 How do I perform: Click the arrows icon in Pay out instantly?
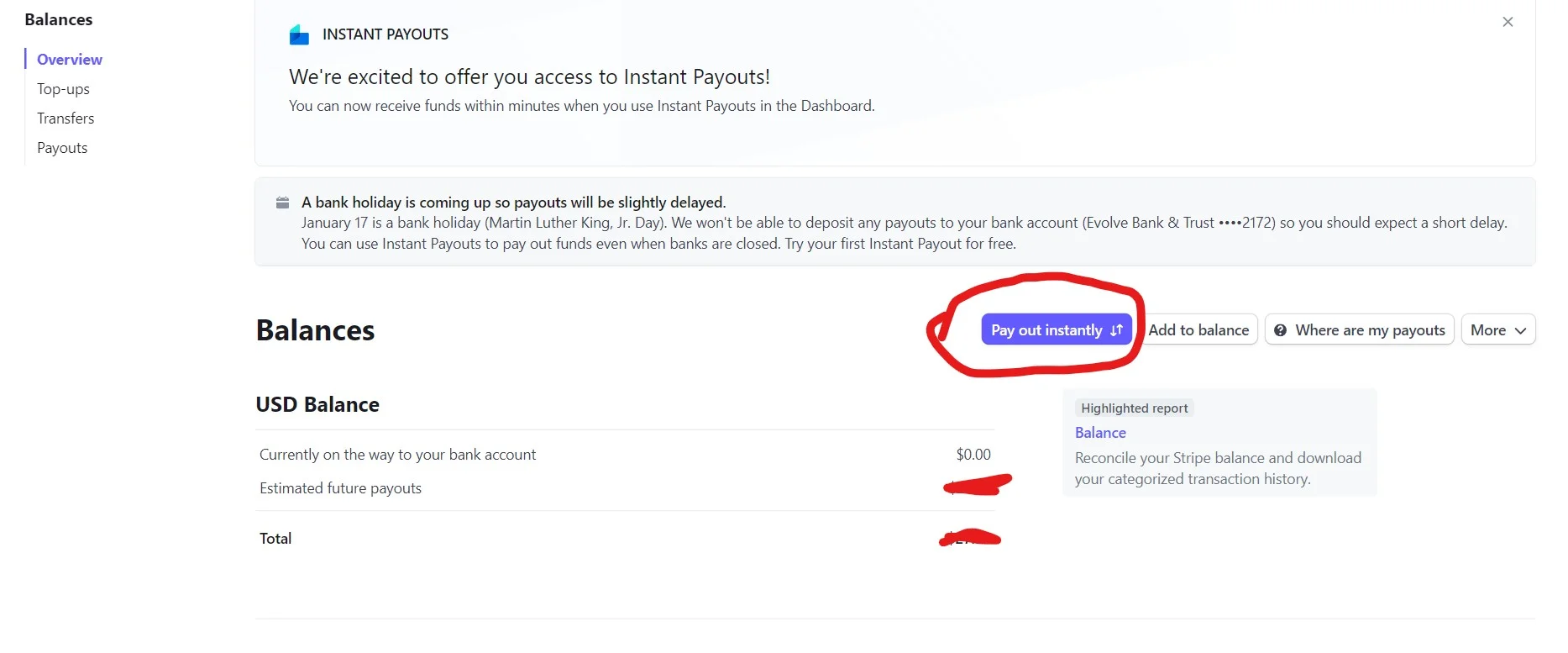[1116, 330]
